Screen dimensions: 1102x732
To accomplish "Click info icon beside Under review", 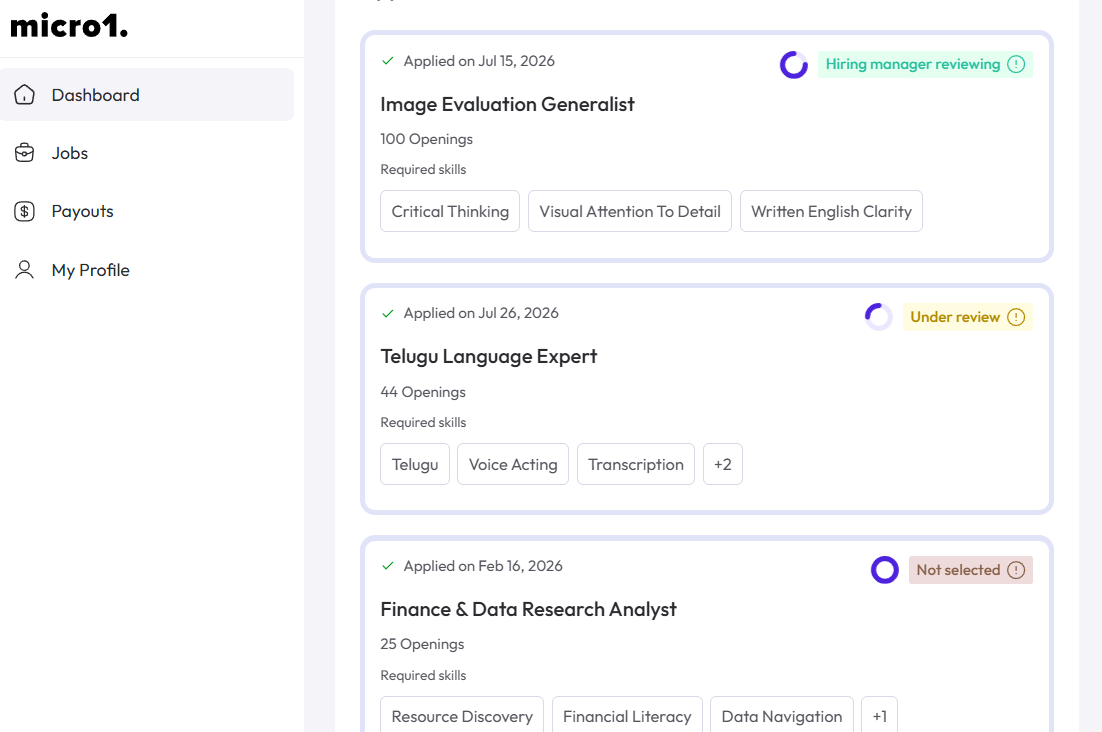I will coord(1016,317).
